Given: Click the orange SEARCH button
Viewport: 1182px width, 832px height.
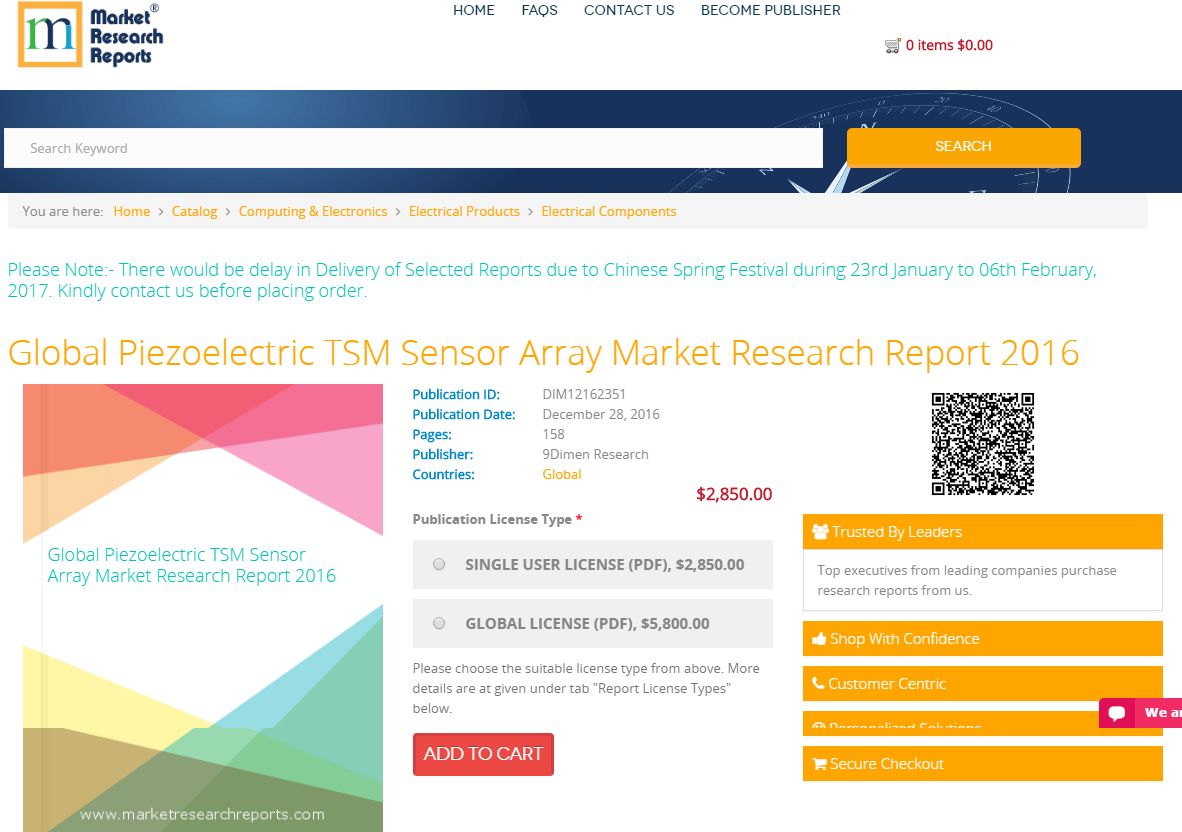Looking at the screenshot, I should 963,147.
